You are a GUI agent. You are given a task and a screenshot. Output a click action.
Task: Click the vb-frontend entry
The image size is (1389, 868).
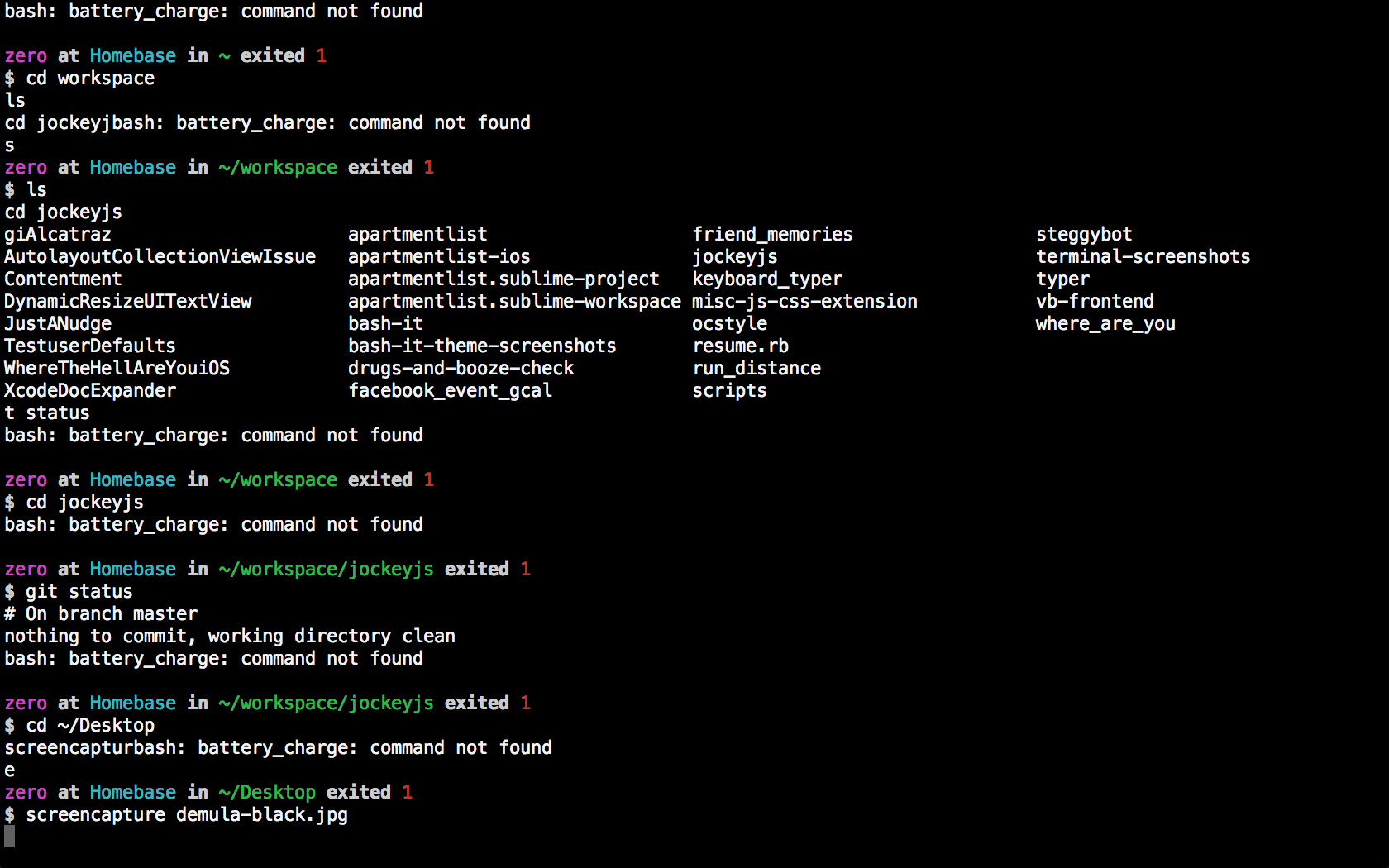pyautogui.click(x=1094, y=302)
